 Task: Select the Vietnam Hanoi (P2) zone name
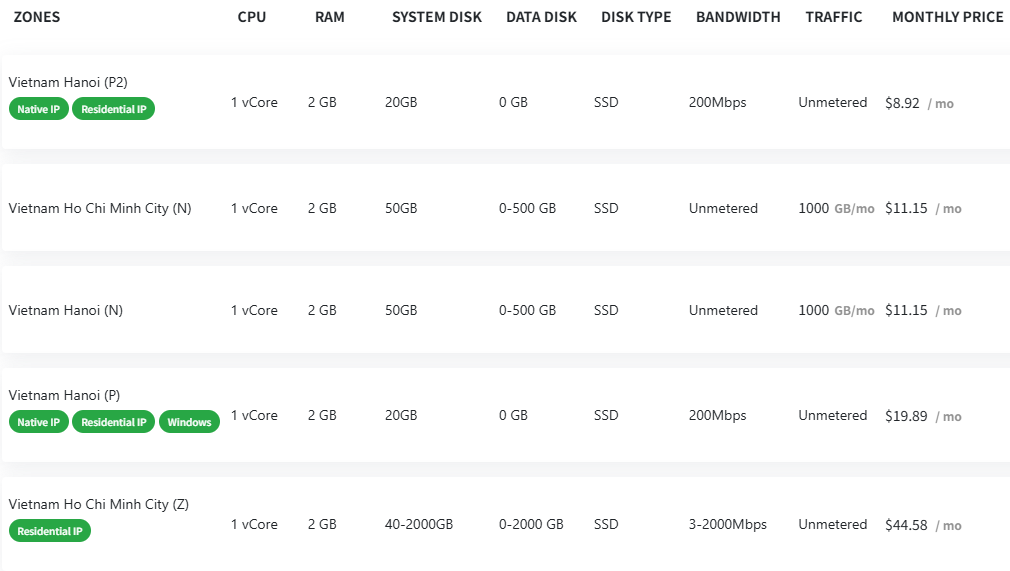click(68, 82)
